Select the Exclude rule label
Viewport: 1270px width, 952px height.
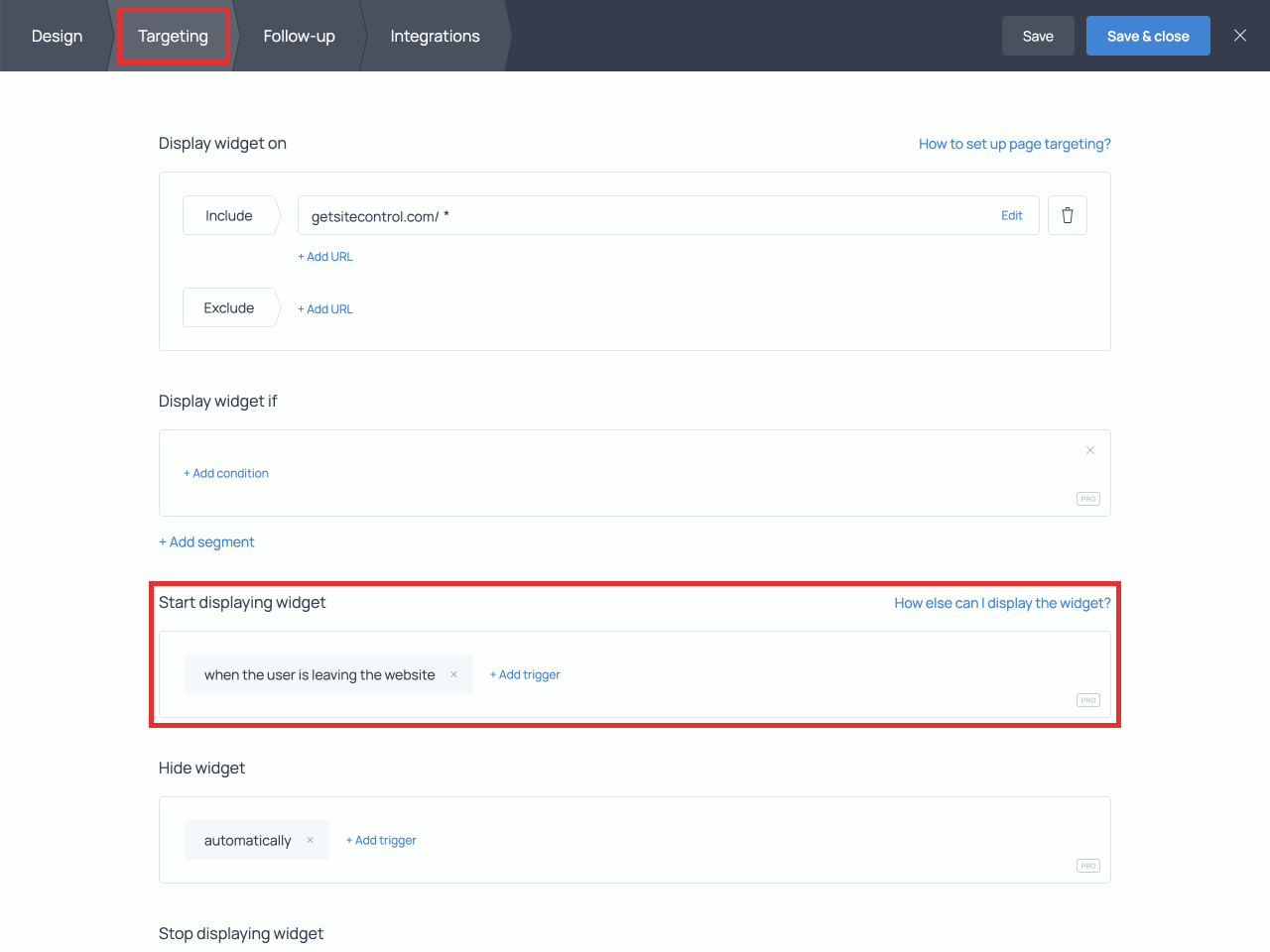[227, 307]
